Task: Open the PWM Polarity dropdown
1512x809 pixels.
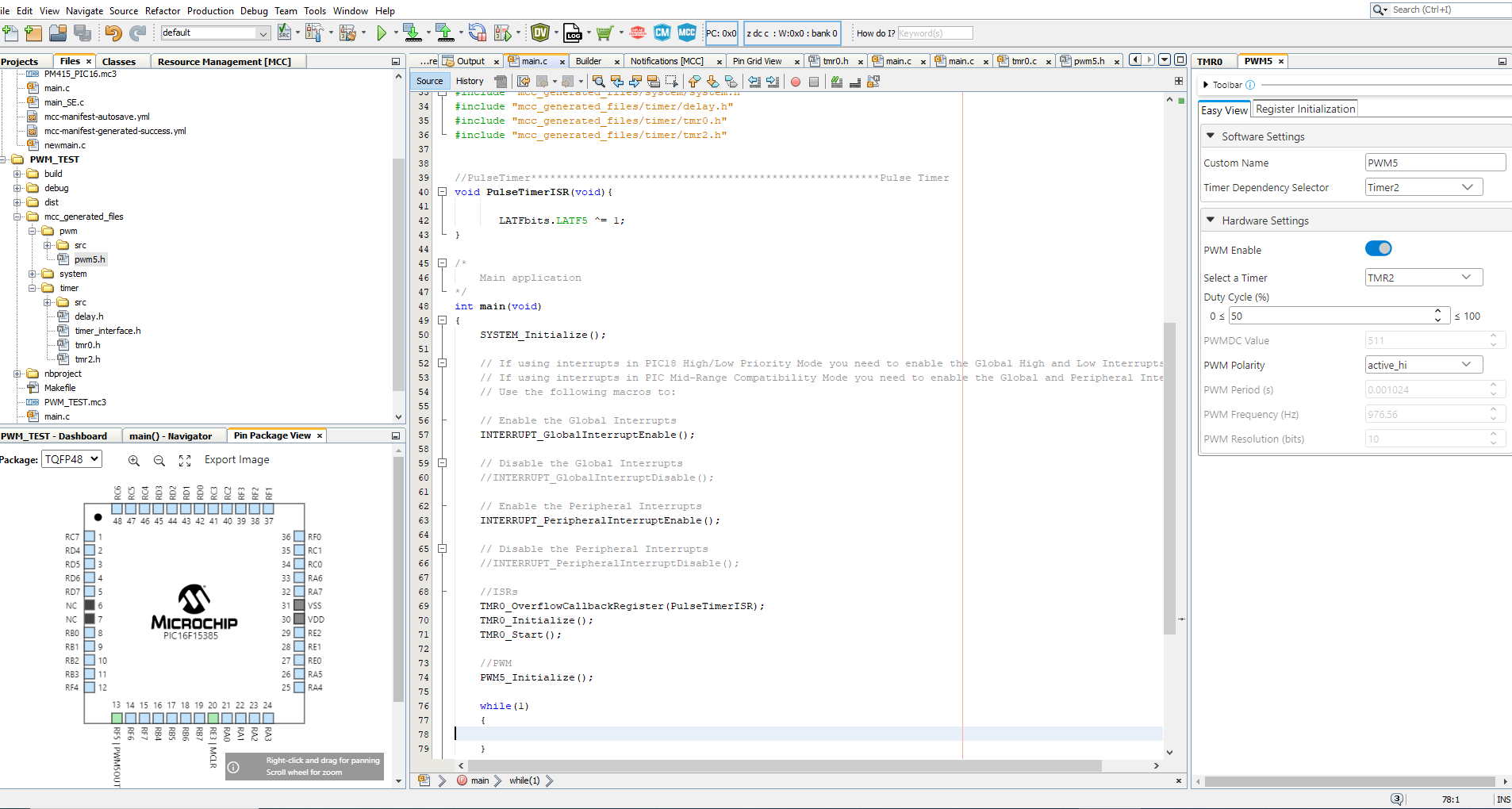Action: tap(1423, 365)
